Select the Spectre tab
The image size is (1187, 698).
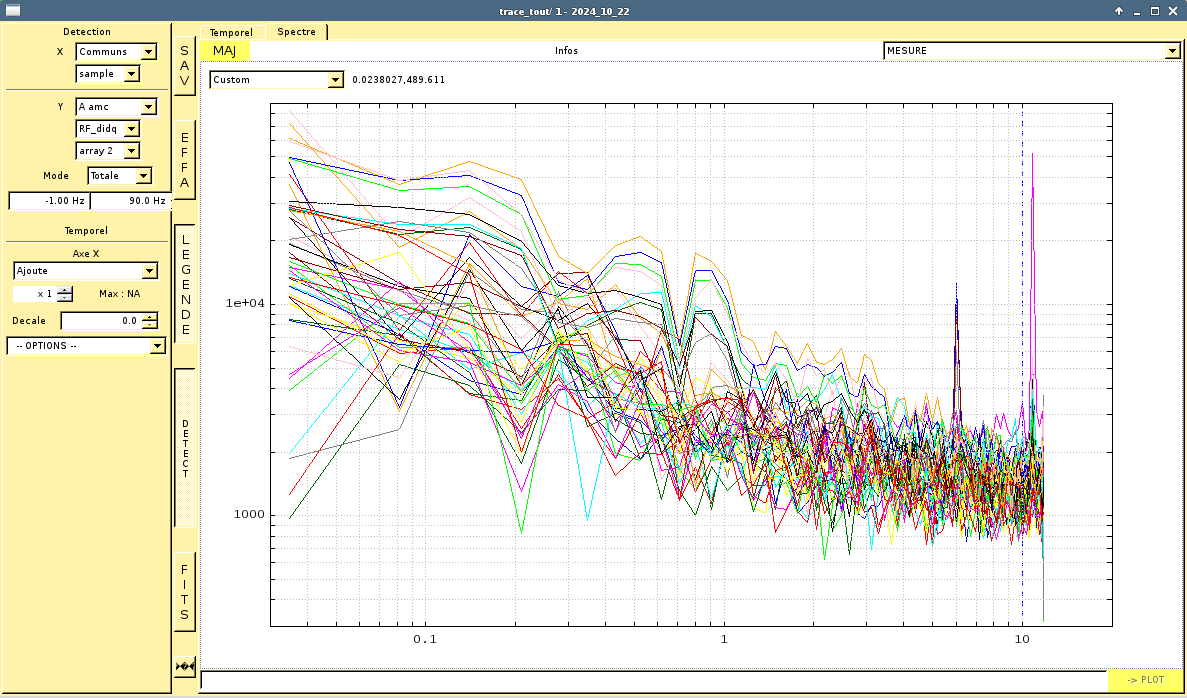point(296,32)
